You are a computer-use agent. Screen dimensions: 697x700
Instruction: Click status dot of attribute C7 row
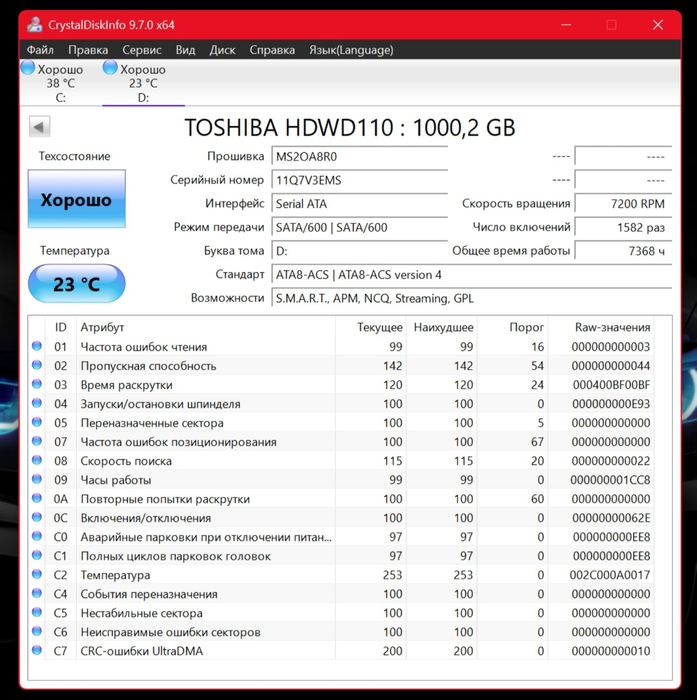[37, 650]
